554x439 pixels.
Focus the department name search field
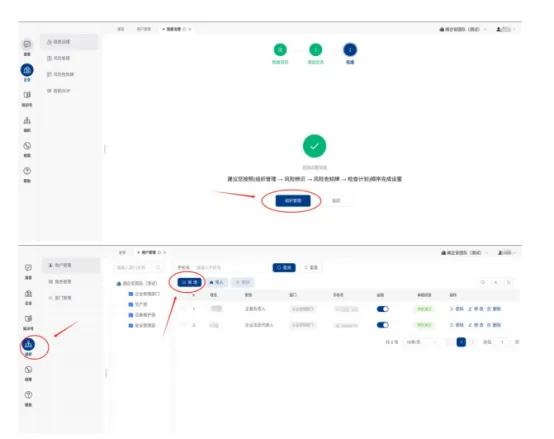tap(138, 268)
